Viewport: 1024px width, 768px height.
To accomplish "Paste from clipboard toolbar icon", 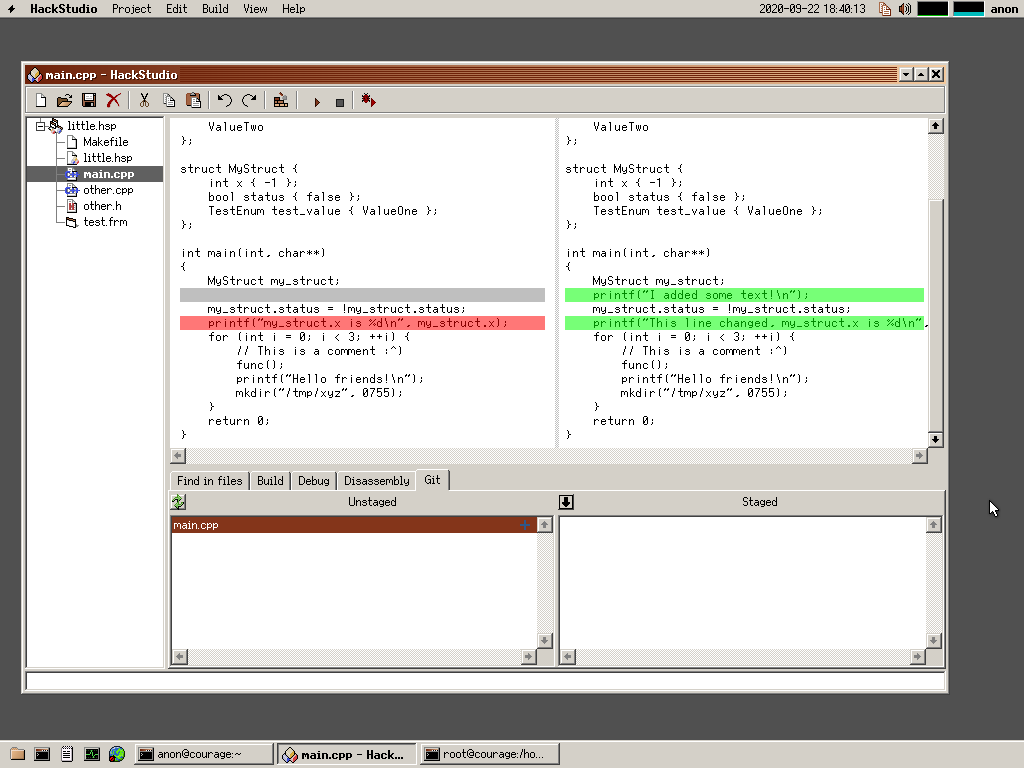I will [193, 101].
